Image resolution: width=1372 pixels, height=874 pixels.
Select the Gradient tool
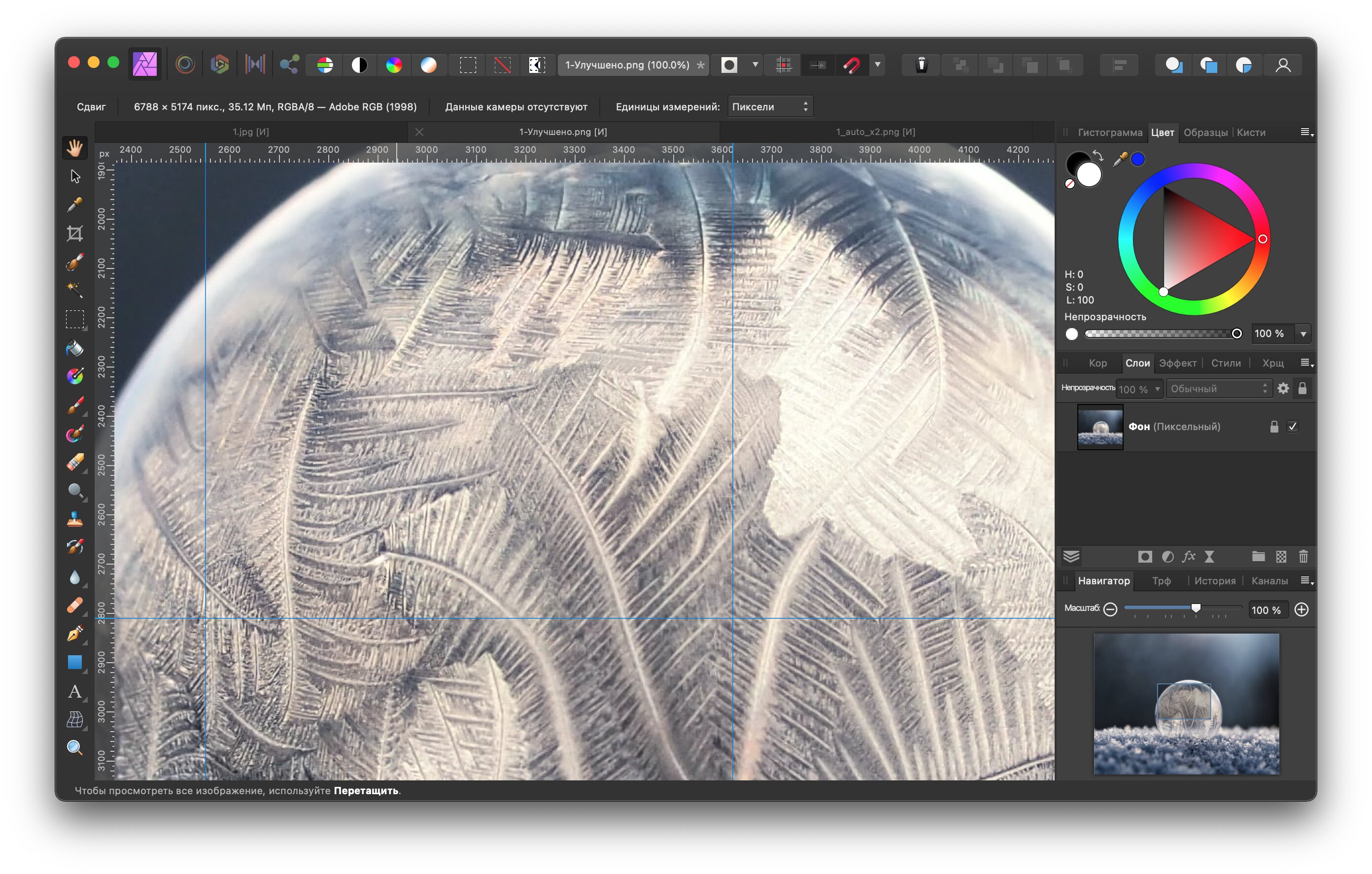click(74, 376)
